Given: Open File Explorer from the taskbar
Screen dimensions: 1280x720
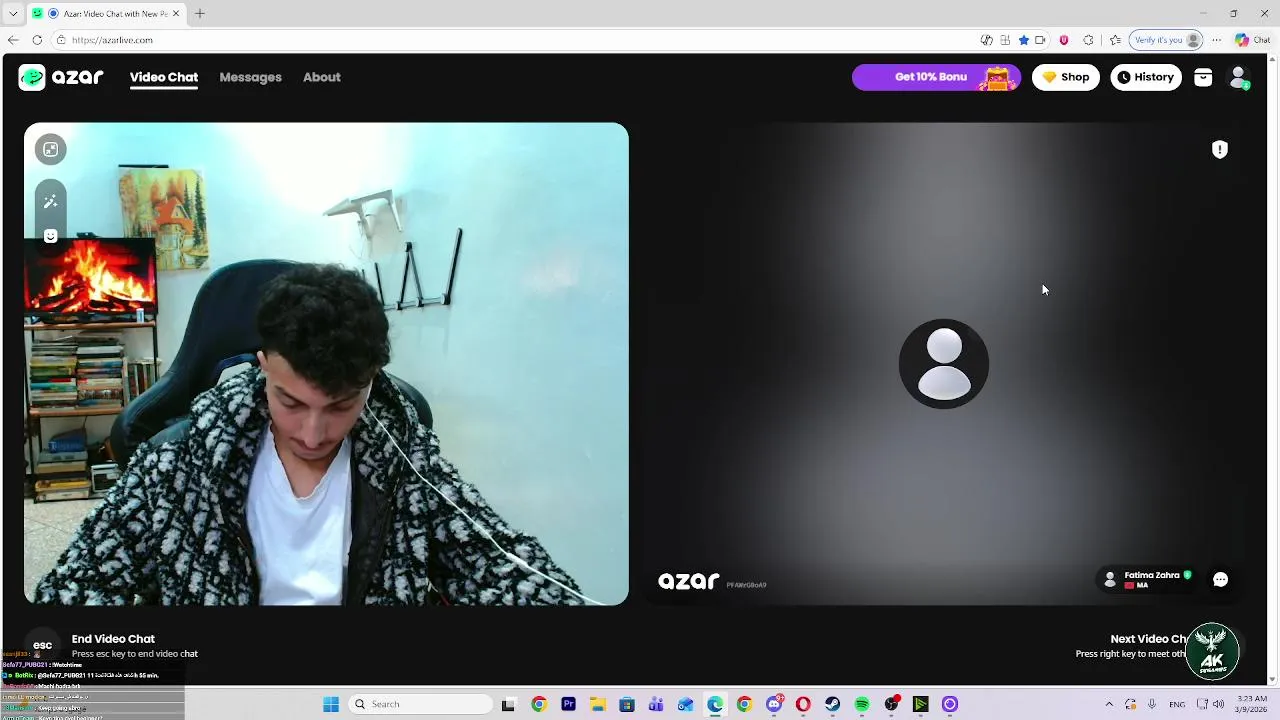Looking at the screenshot, I should 597,704.
